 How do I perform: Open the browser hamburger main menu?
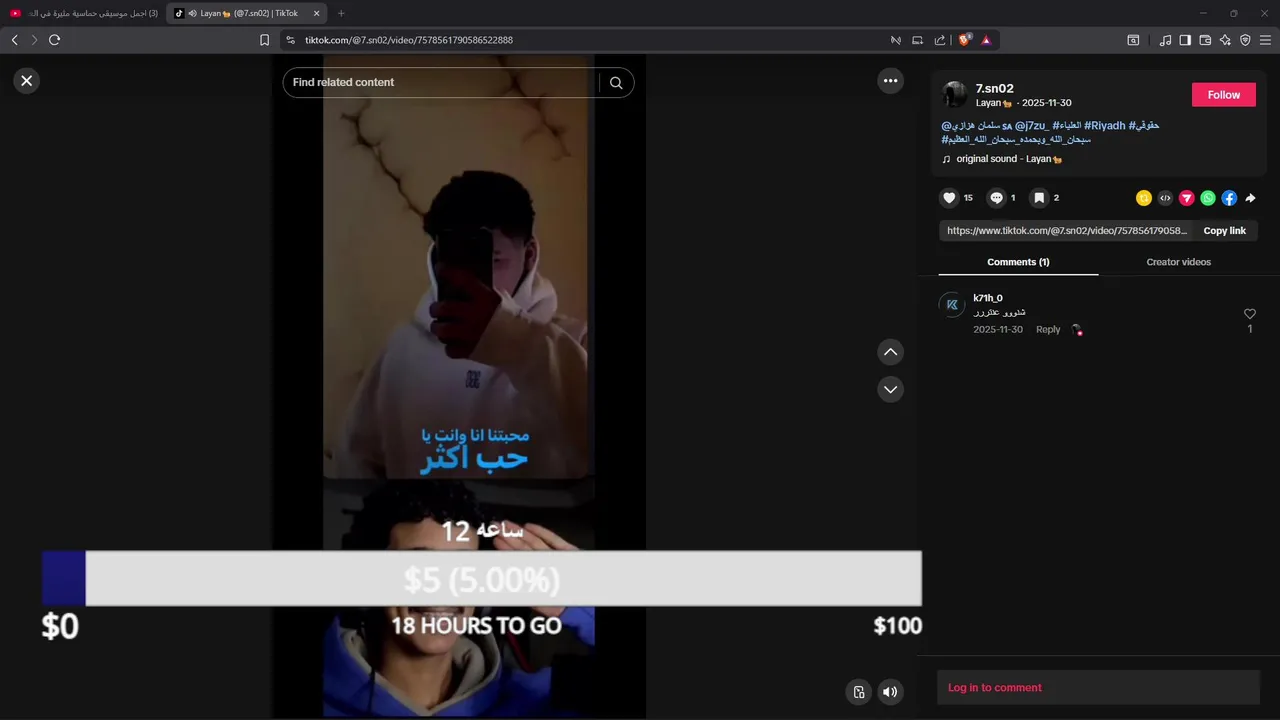pos(1265,40)
